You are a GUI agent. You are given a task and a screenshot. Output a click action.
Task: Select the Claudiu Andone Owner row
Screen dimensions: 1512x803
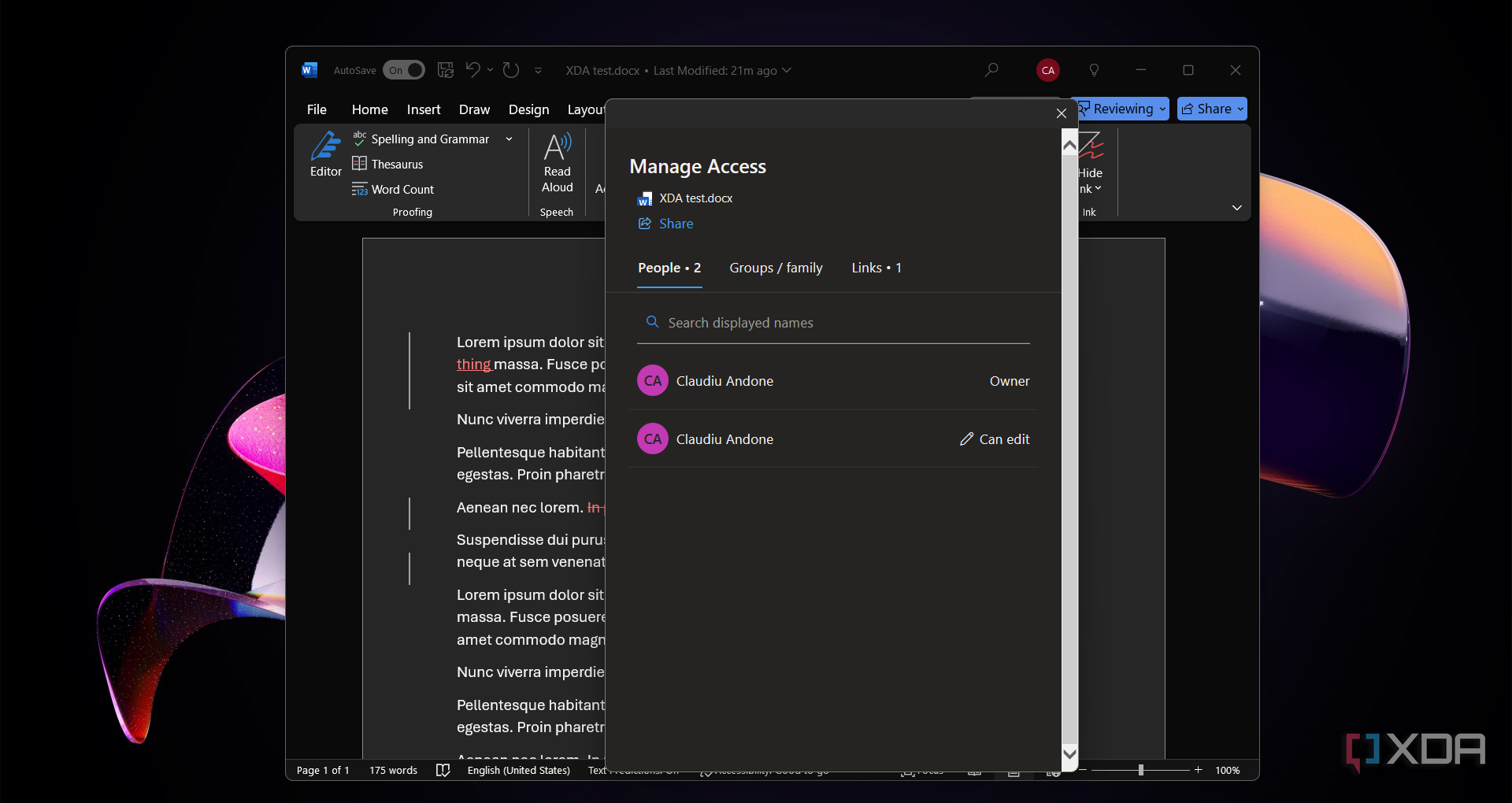tap(833, 381)
